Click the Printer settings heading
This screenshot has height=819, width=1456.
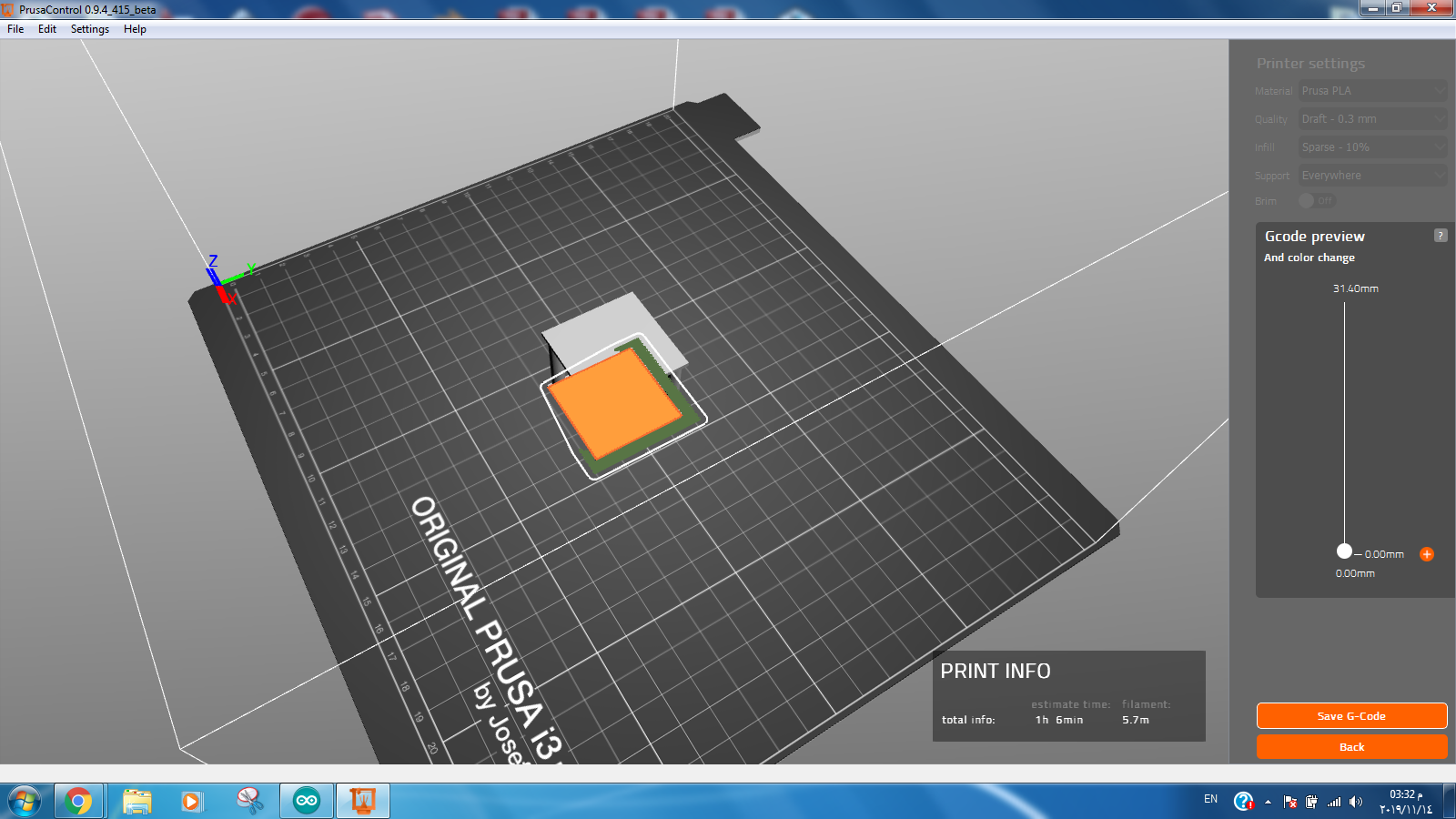tap(1310, 64)
